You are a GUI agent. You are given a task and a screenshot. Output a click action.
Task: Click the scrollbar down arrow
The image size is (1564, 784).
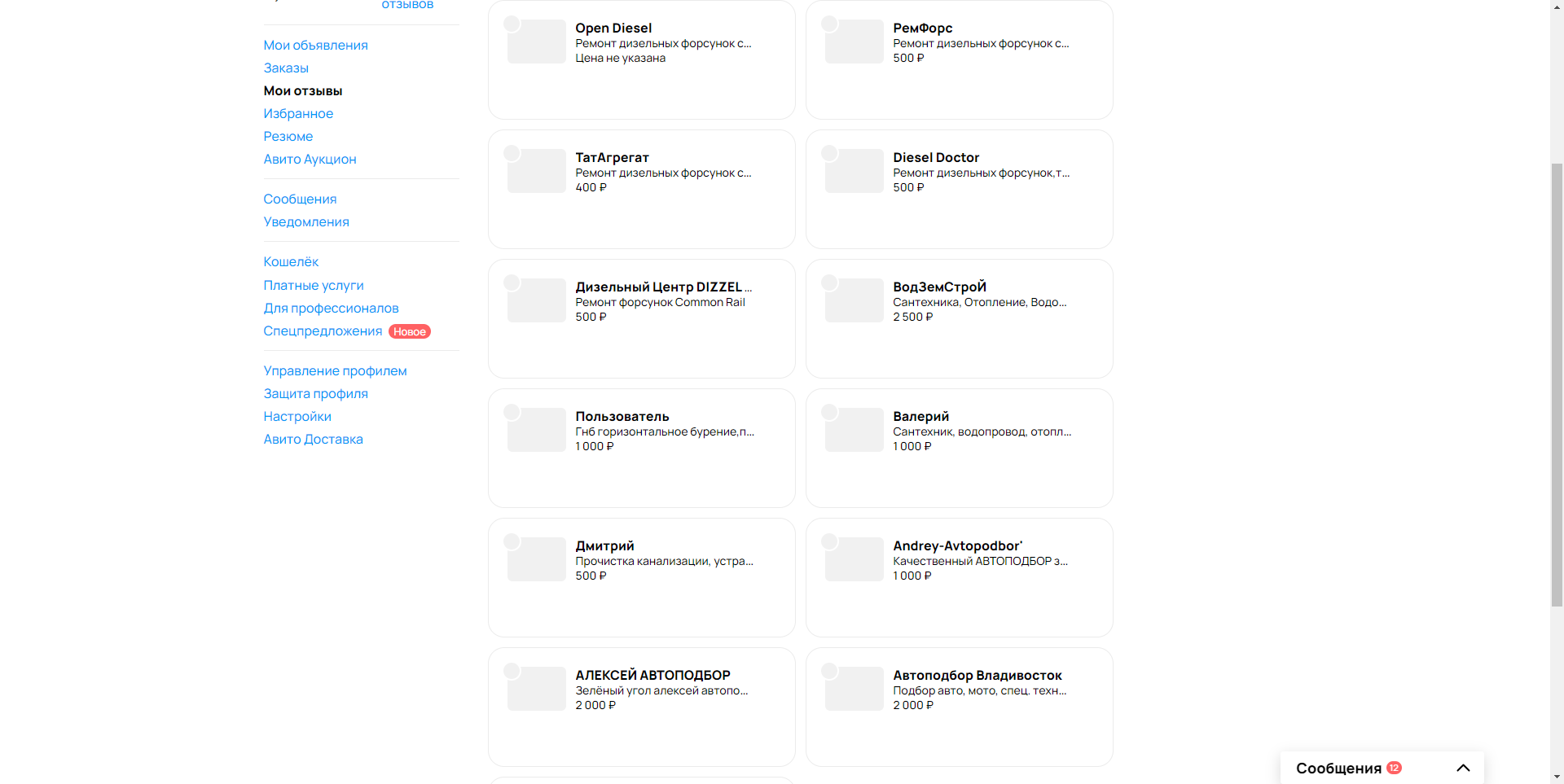(1557, 777)
